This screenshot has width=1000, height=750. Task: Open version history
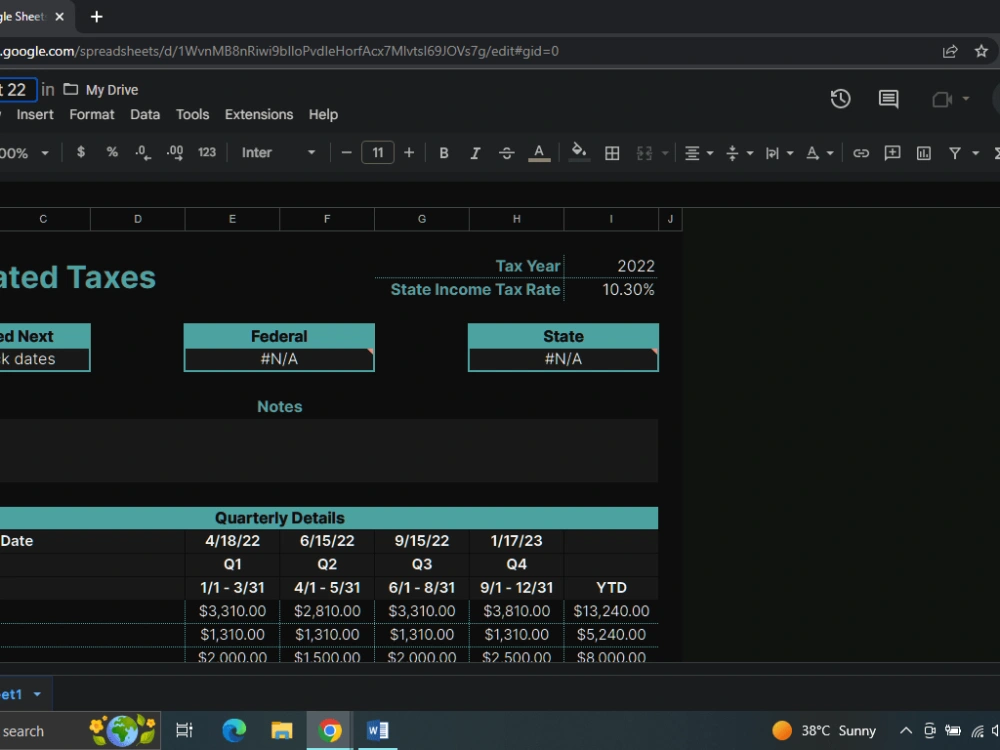pyautogui.click(x=840, y=99)
